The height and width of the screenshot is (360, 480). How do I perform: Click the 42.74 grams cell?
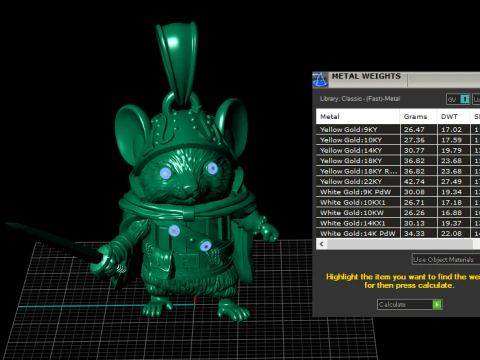click(418, 181)
